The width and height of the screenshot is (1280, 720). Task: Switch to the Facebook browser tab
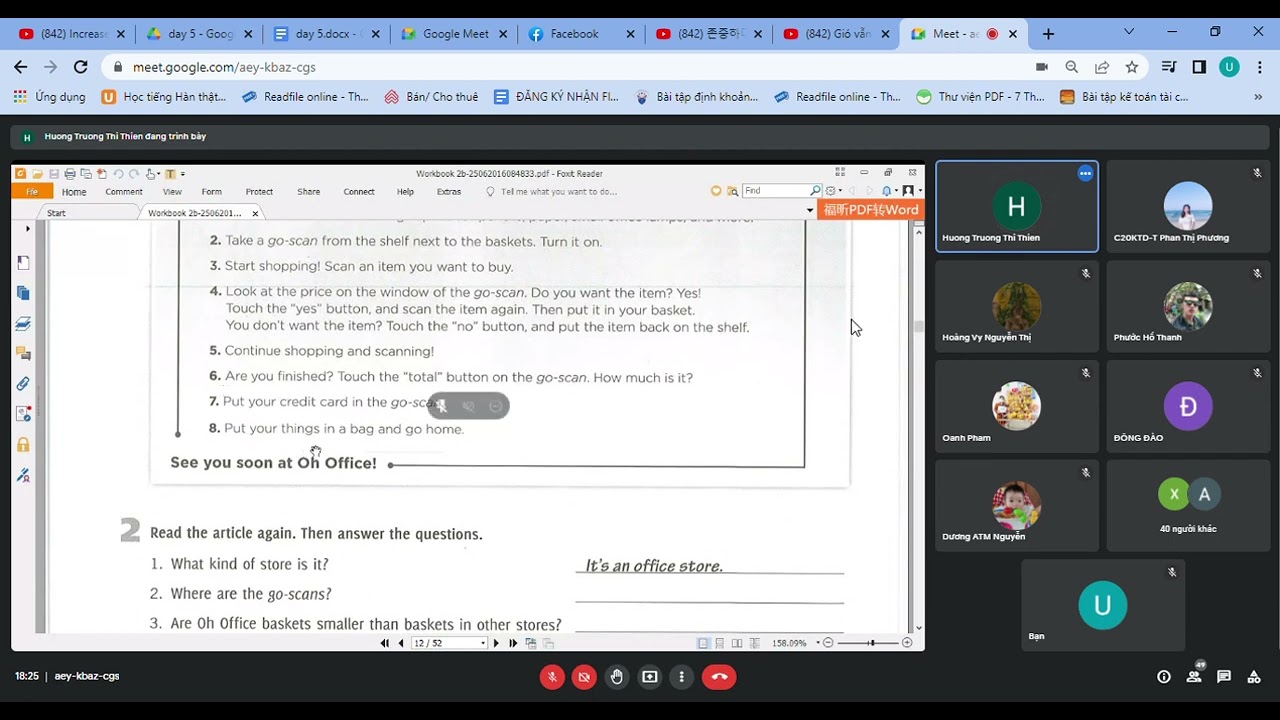tap(582, 34)
